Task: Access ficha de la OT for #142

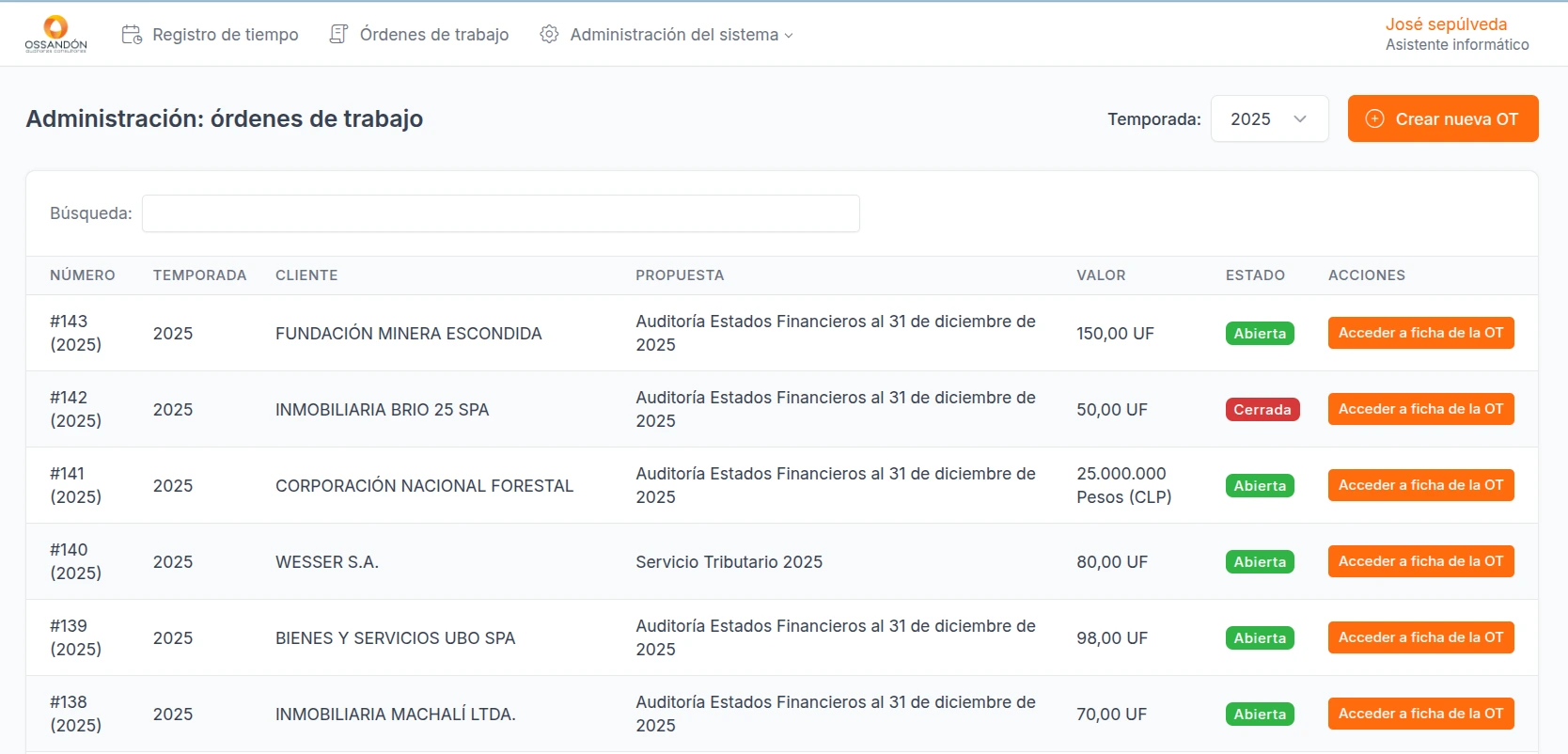Action: 1420,409
